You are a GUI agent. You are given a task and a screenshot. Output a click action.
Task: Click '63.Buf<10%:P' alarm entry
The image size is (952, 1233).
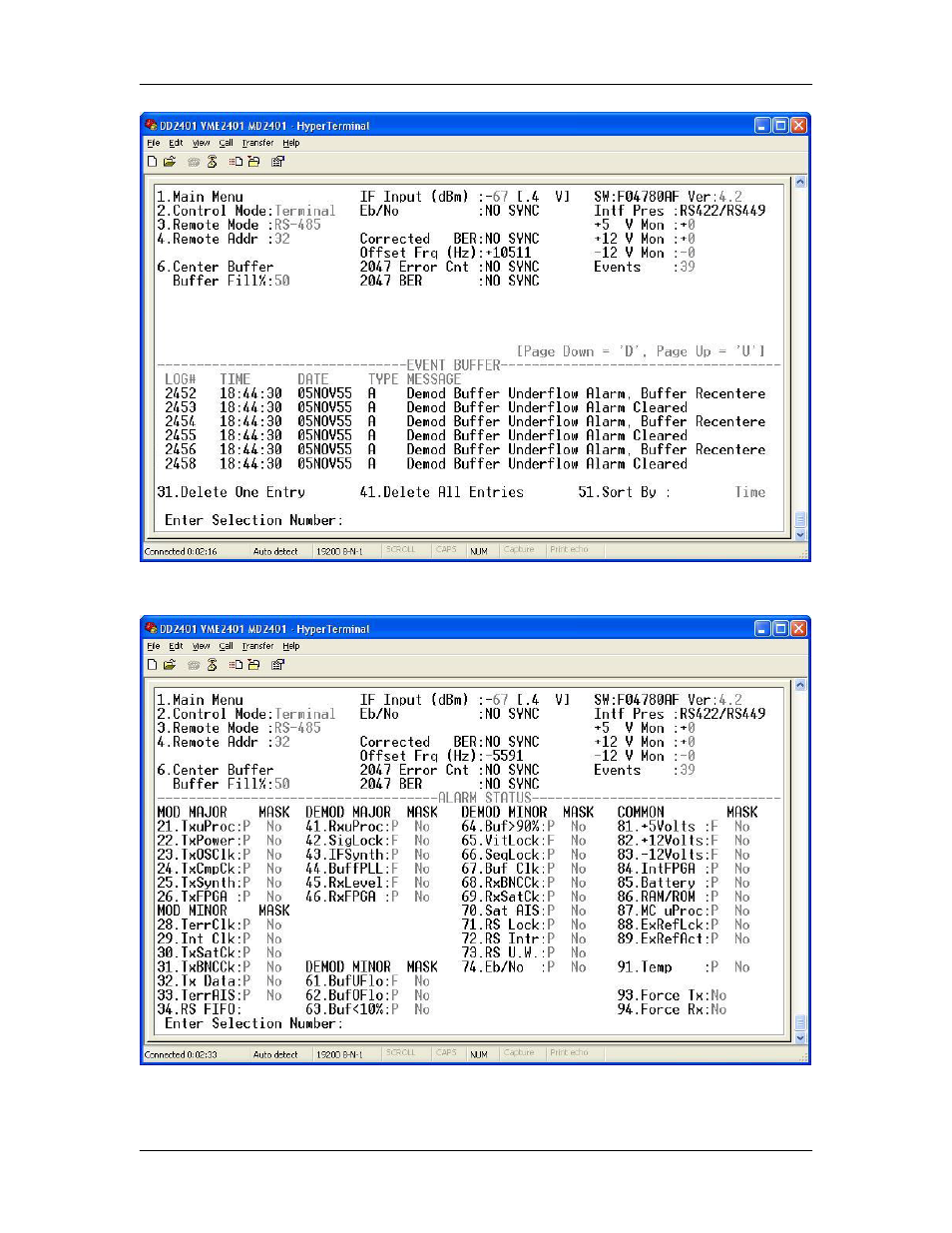coord(351,1009)
